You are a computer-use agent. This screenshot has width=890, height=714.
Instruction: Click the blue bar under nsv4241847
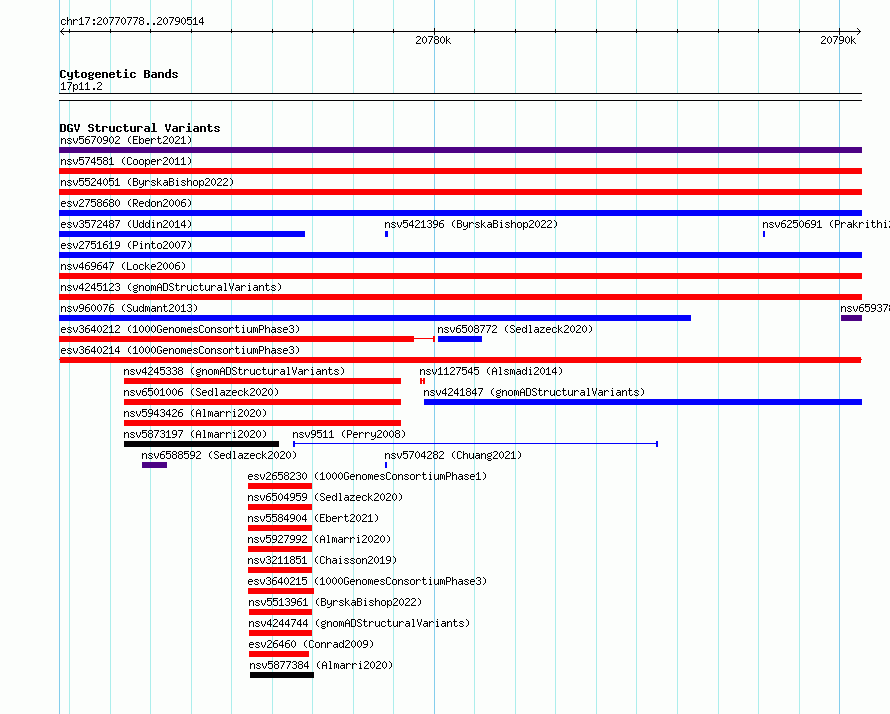tap(643, 402)
